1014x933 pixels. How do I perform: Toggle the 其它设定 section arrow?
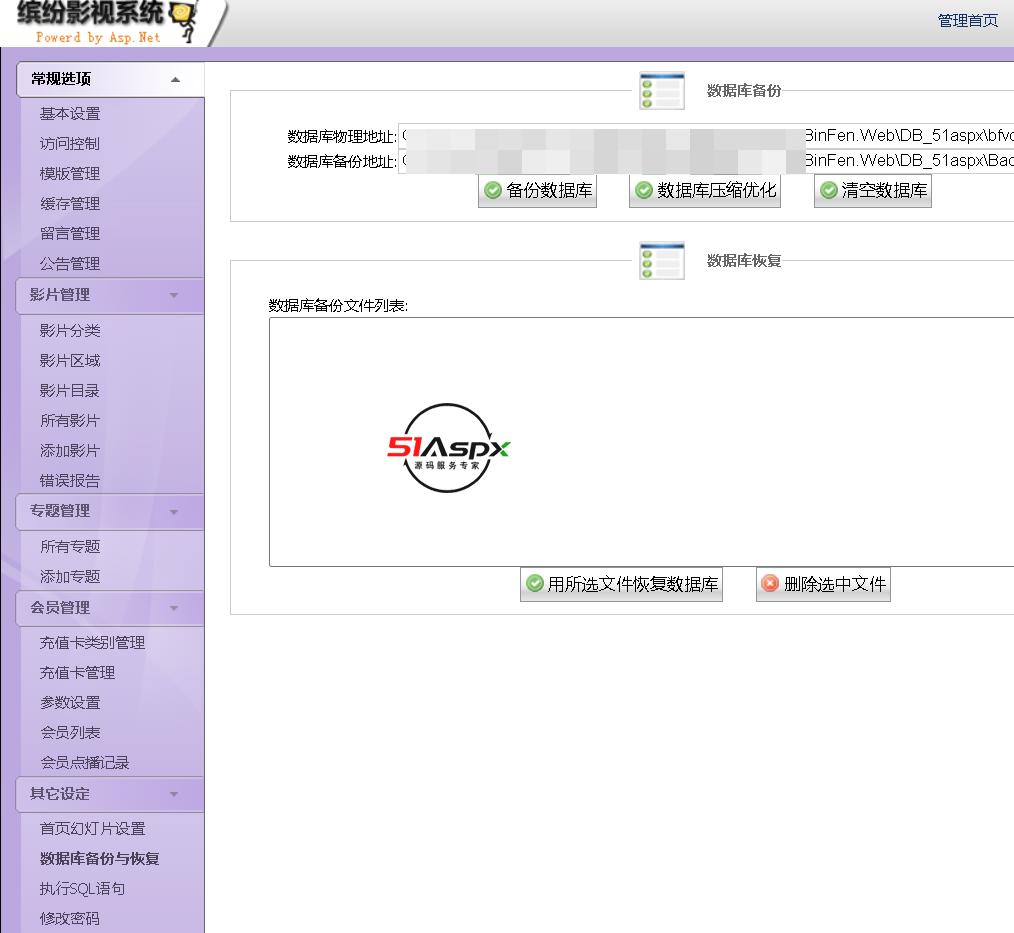click(174, 795)
